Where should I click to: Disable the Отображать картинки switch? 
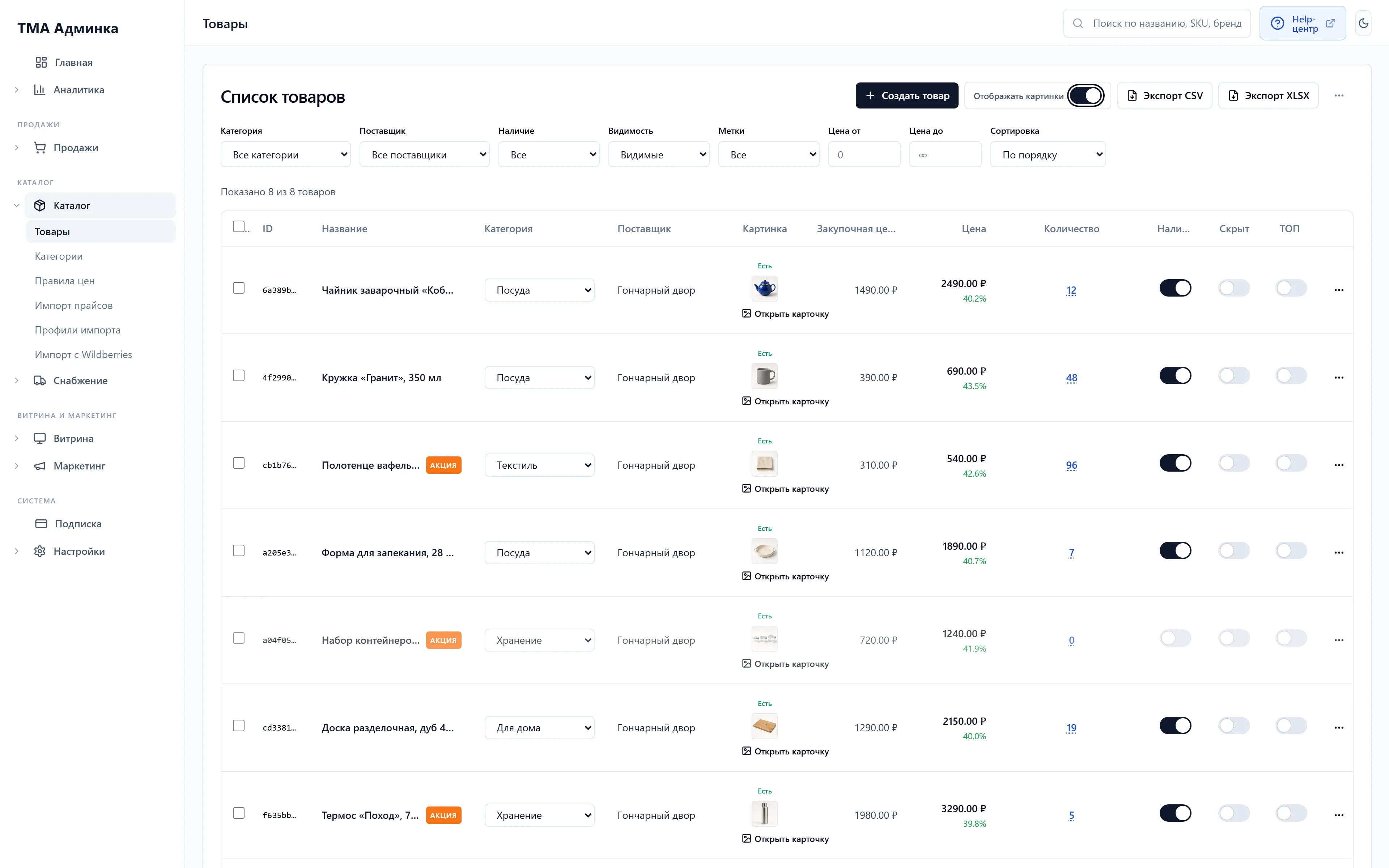1086,96
